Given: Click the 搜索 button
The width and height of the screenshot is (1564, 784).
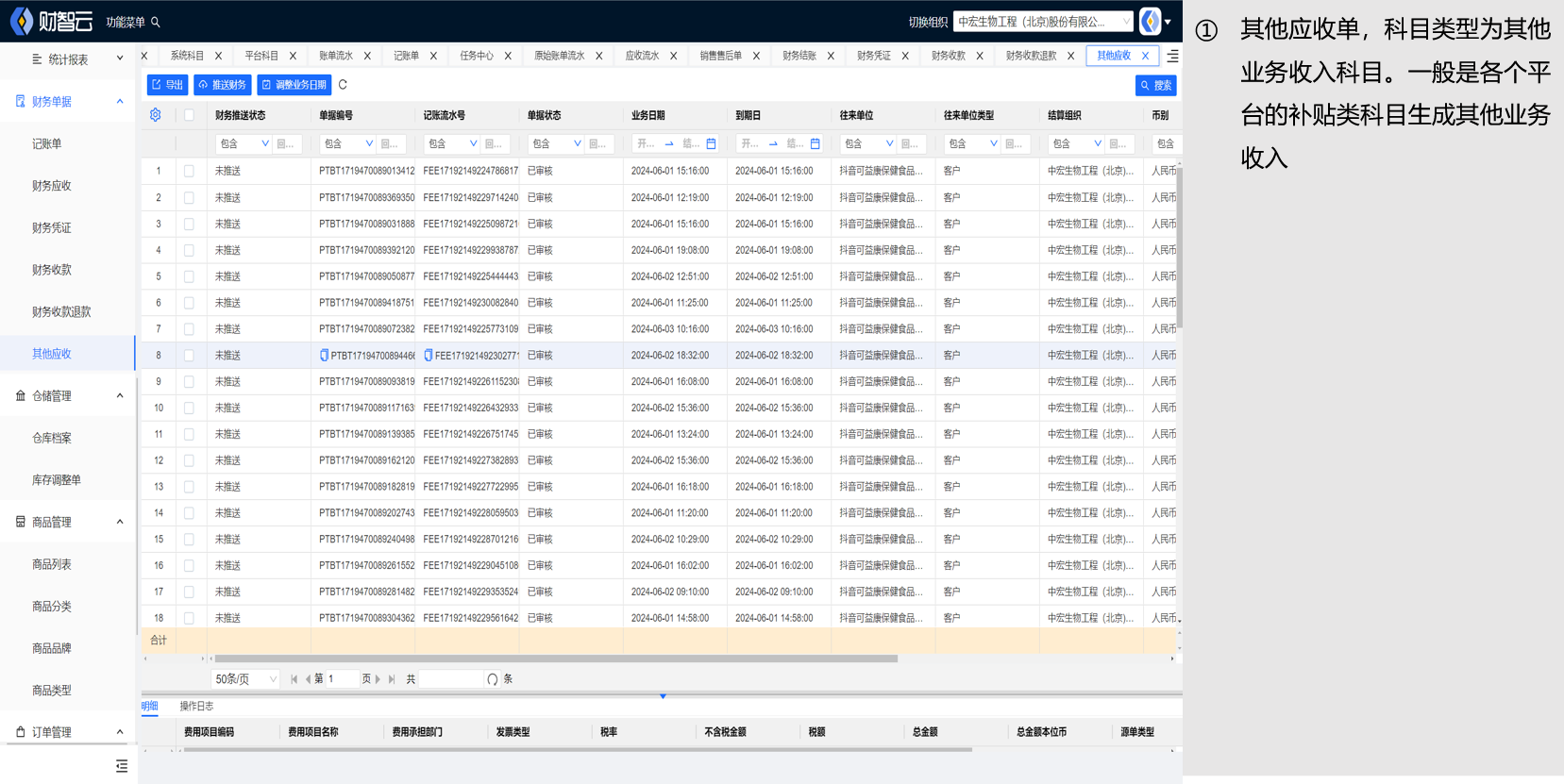Looking at the screenshot, I should pyautogui.click(x=1155, y=86).
